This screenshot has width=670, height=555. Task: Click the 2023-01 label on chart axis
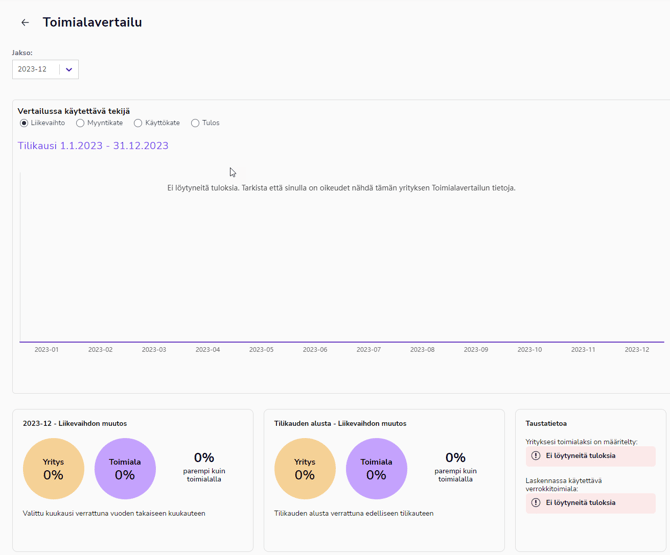coord(46,350)
